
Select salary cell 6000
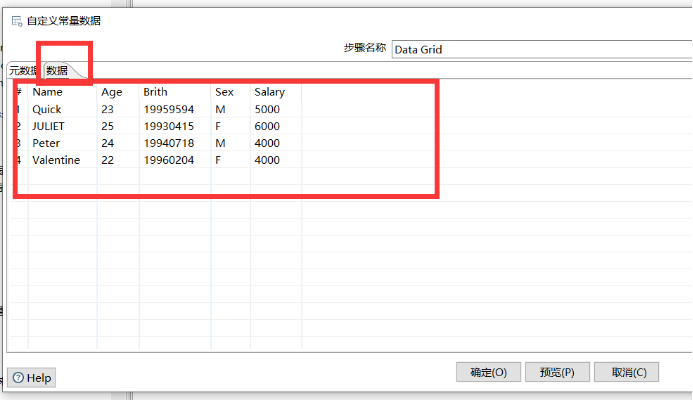(276, 126)
